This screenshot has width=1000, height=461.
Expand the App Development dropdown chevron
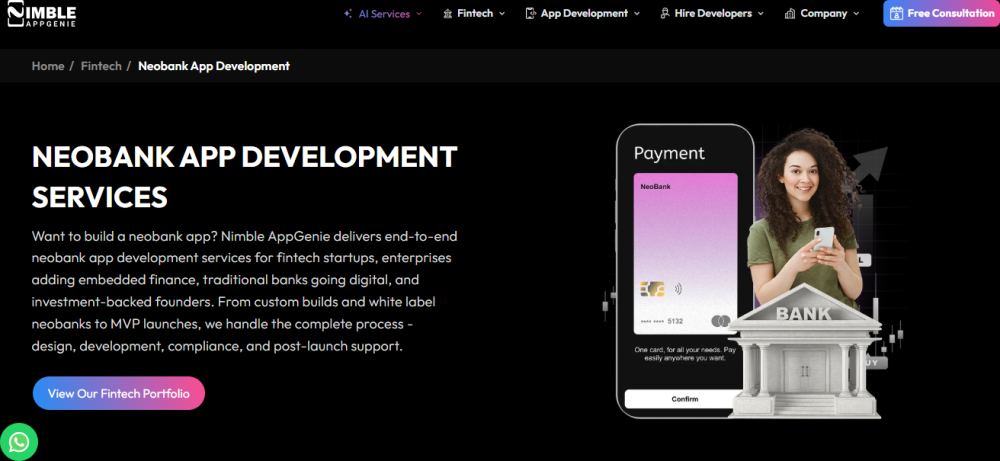(636, 13)
